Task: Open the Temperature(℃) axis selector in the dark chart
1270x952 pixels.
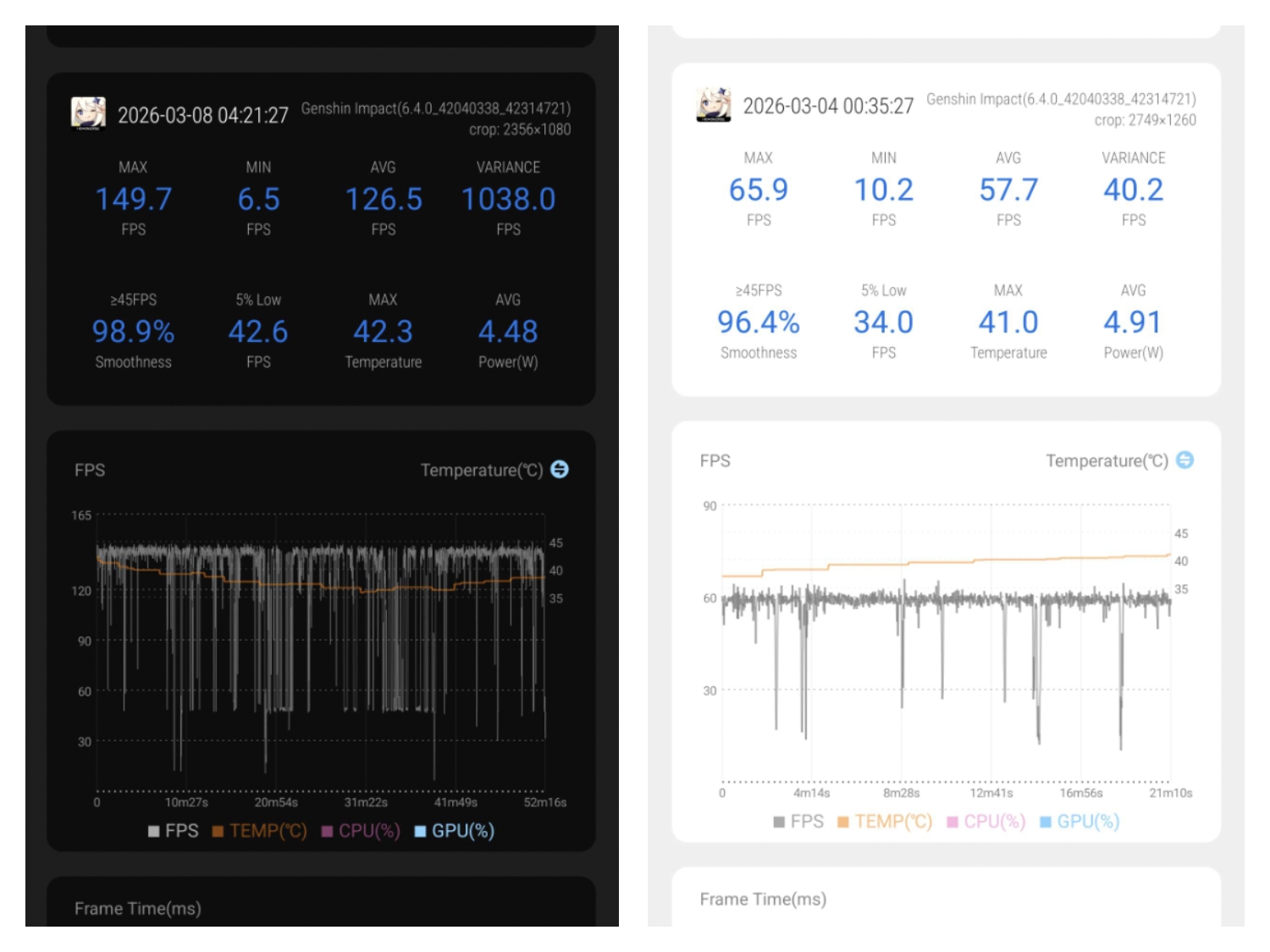Action: 481,470
